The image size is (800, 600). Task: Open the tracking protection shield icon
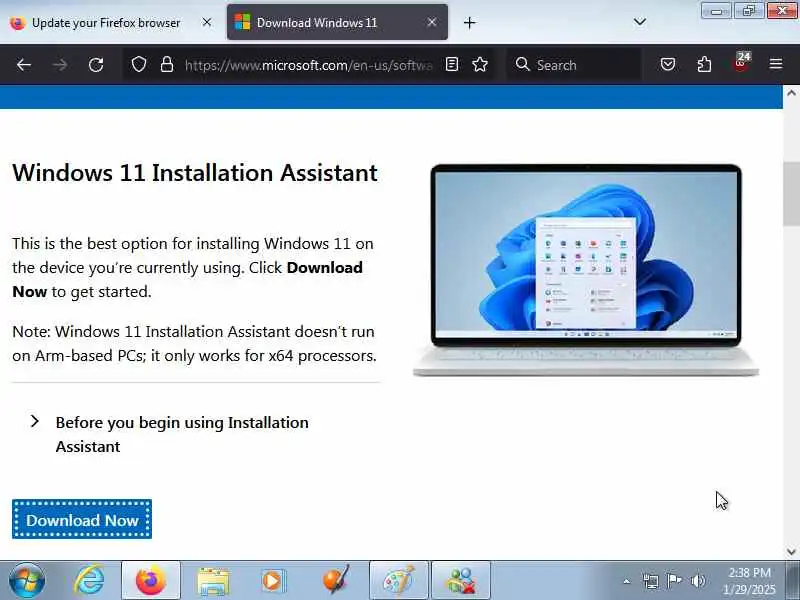pyautogui.click(x=139, y=65)
